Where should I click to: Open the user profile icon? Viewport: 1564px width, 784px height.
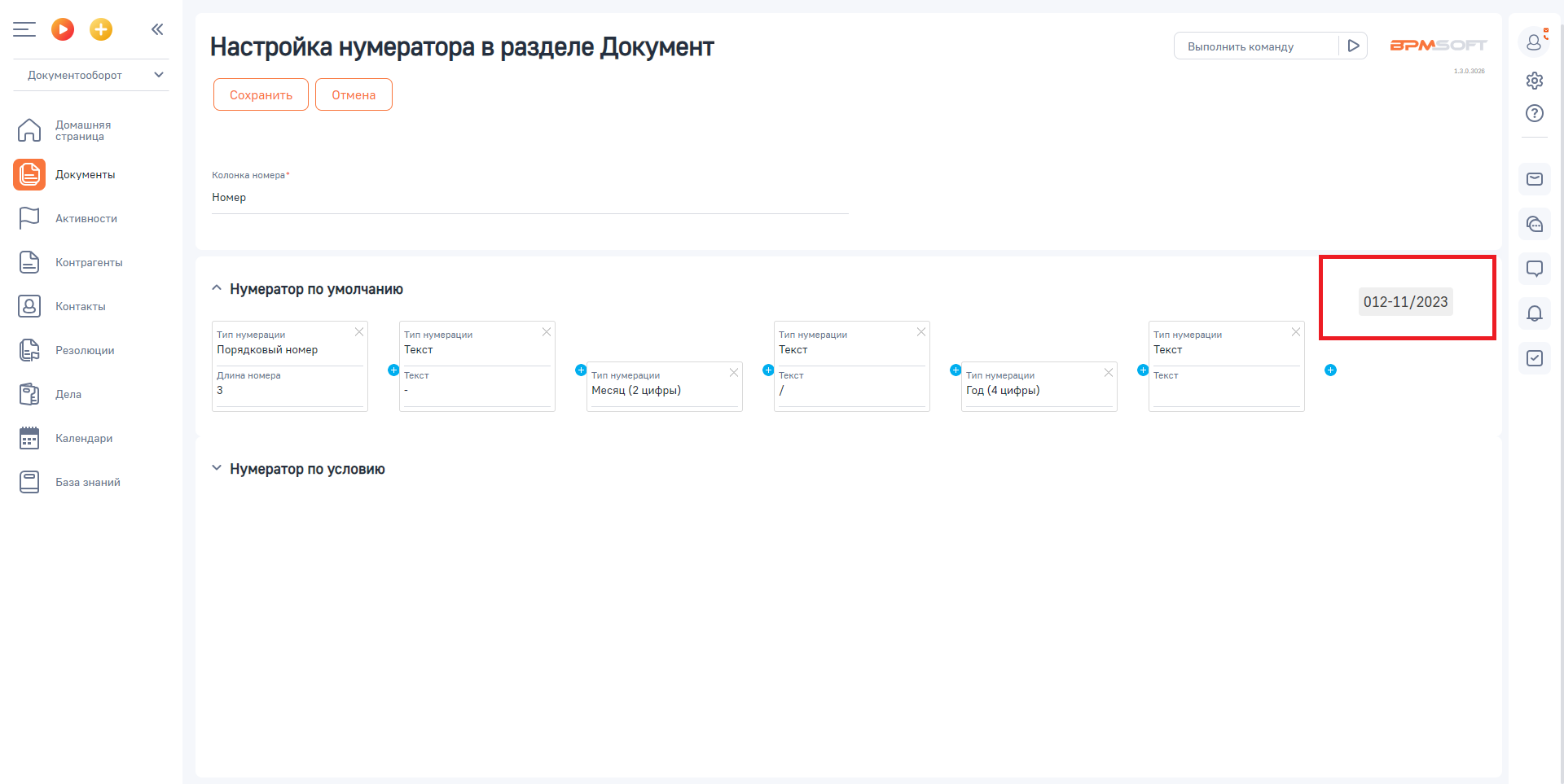pyautogui.click(x=1535, y=41)
